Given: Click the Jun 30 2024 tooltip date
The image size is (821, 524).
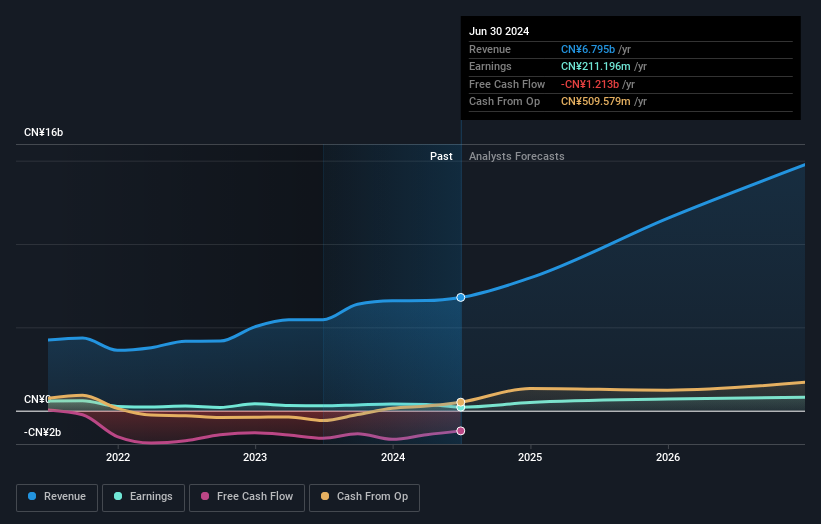Looking at the screenshot, I should (x=499, y=31).
